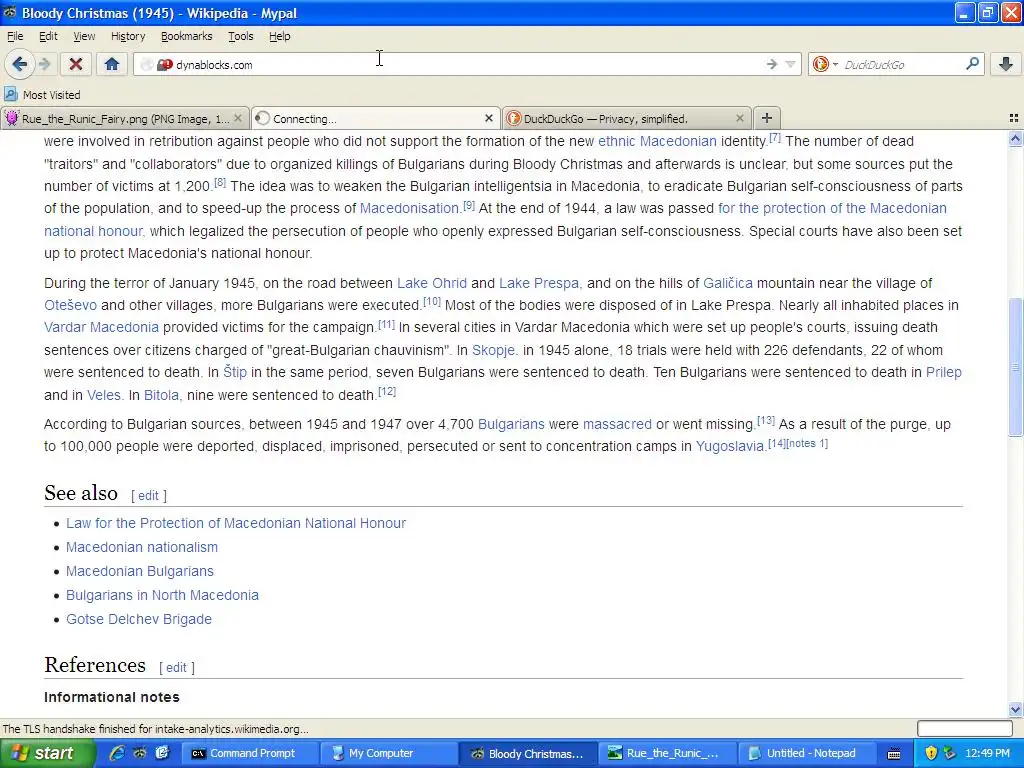
Task: Switch to the DuckDuckGo Privacy tab
Action: click(x=626, y=118)
